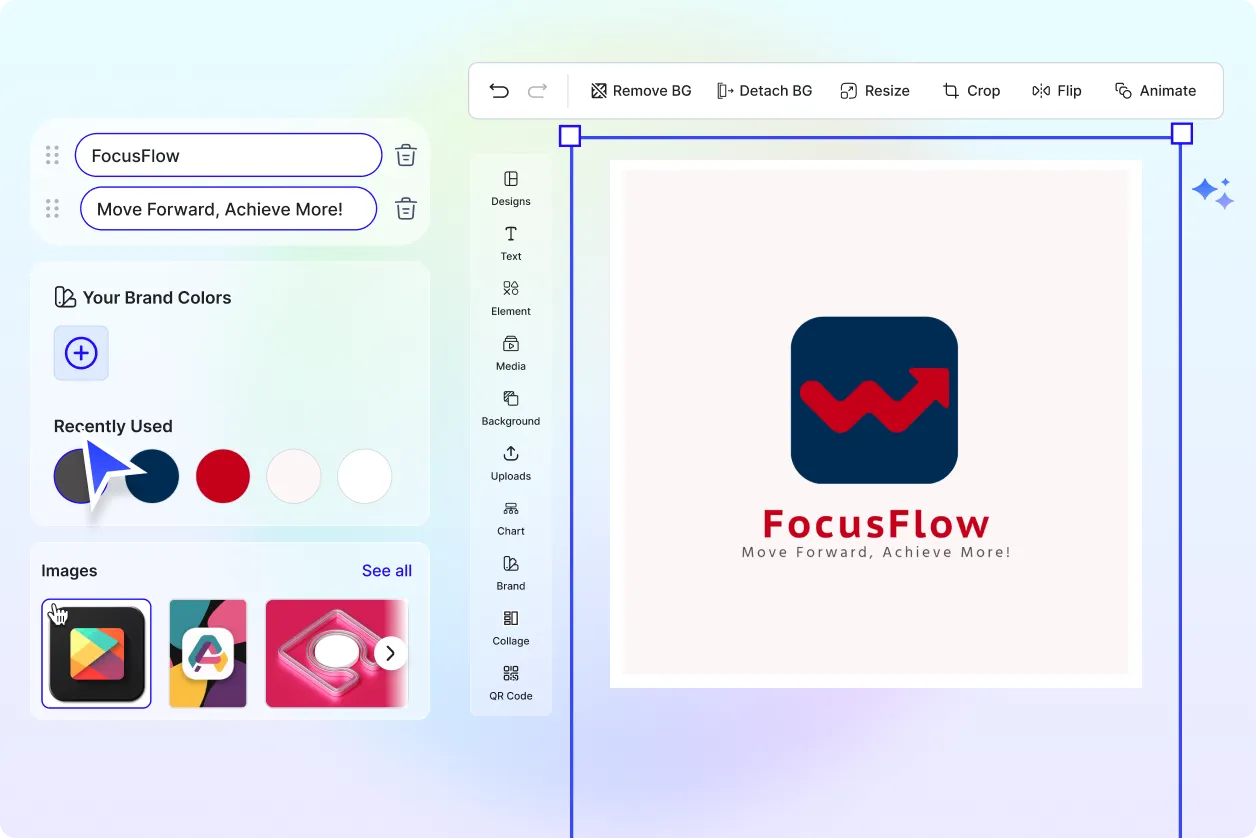Open the Media sidebar panel

tap(511, 352)
